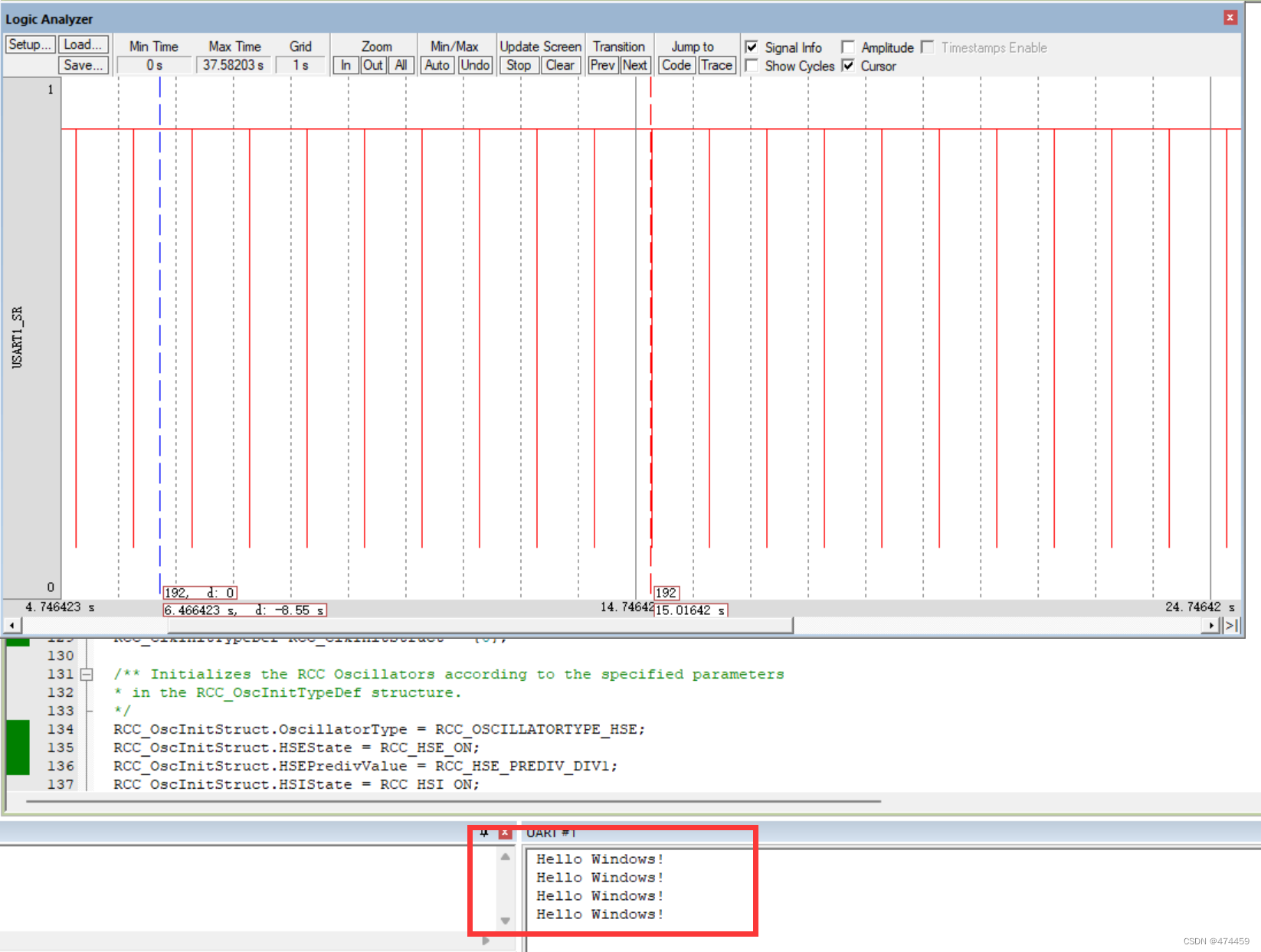Pin the UART #1 output panel
1261x952 pixels.
click(485, 833)
